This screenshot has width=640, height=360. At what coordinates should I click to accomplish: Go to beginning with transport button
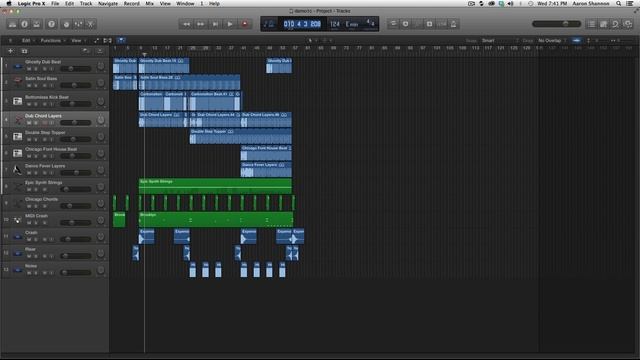point(215,24)
